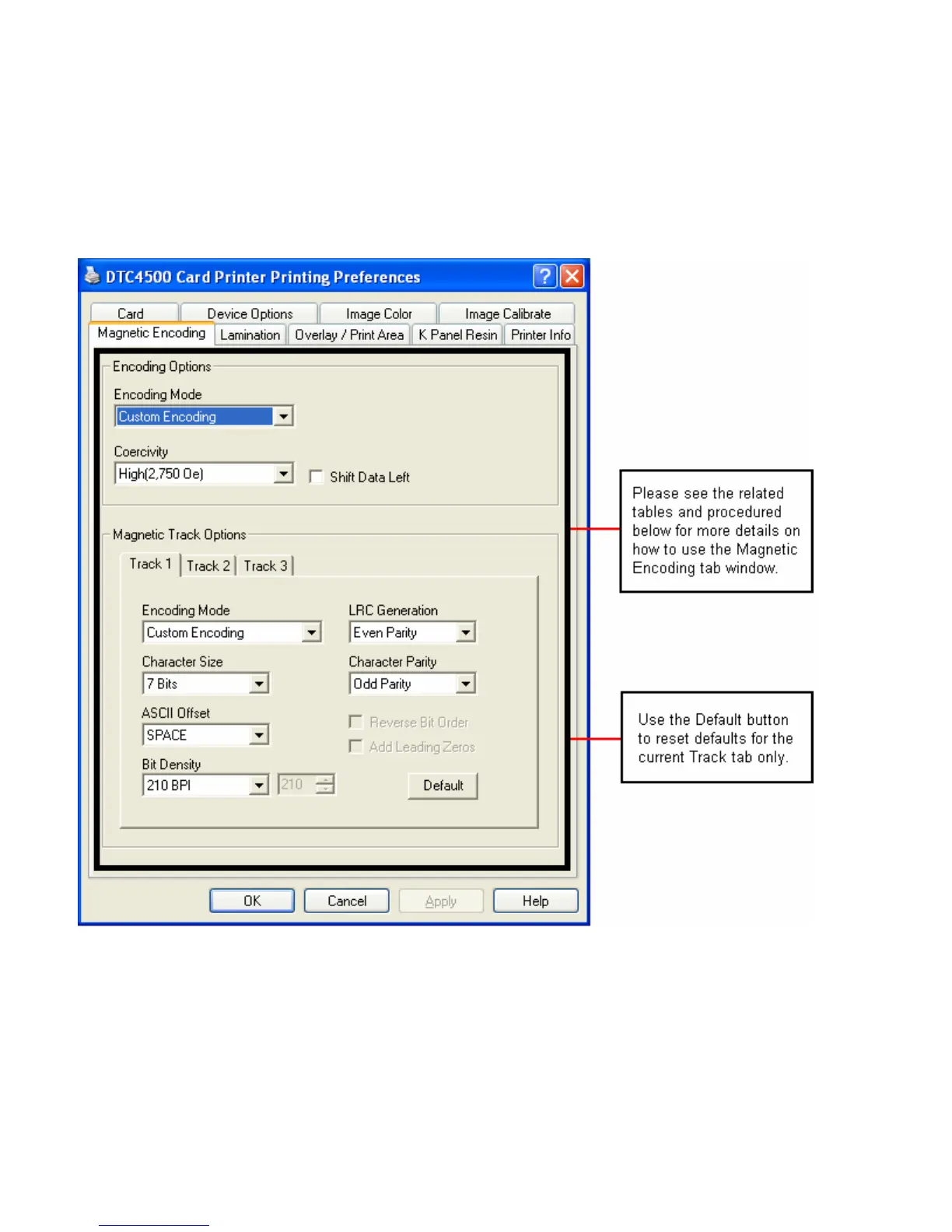The image size is (952, 1232).
Task: Click the LRC Generation label
Action: pos(393,611)
